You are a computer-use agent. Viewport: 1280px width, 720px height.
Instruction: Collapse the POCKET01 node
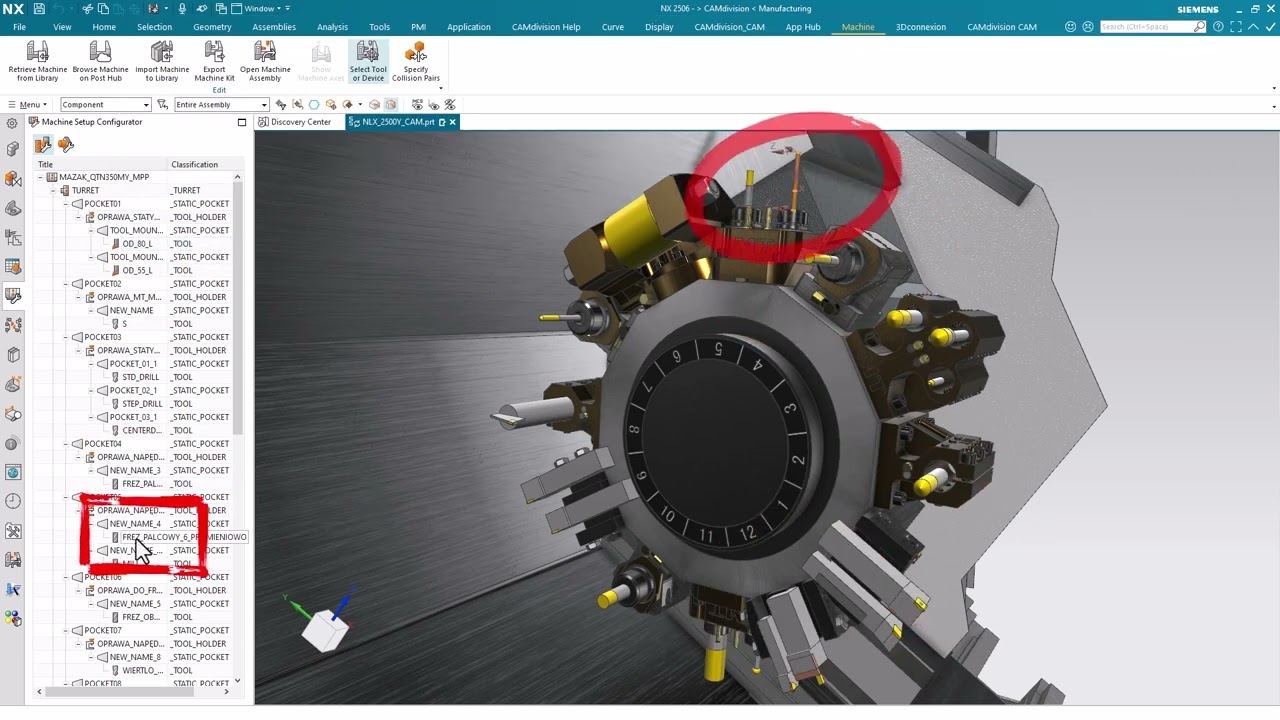point(66,204)
